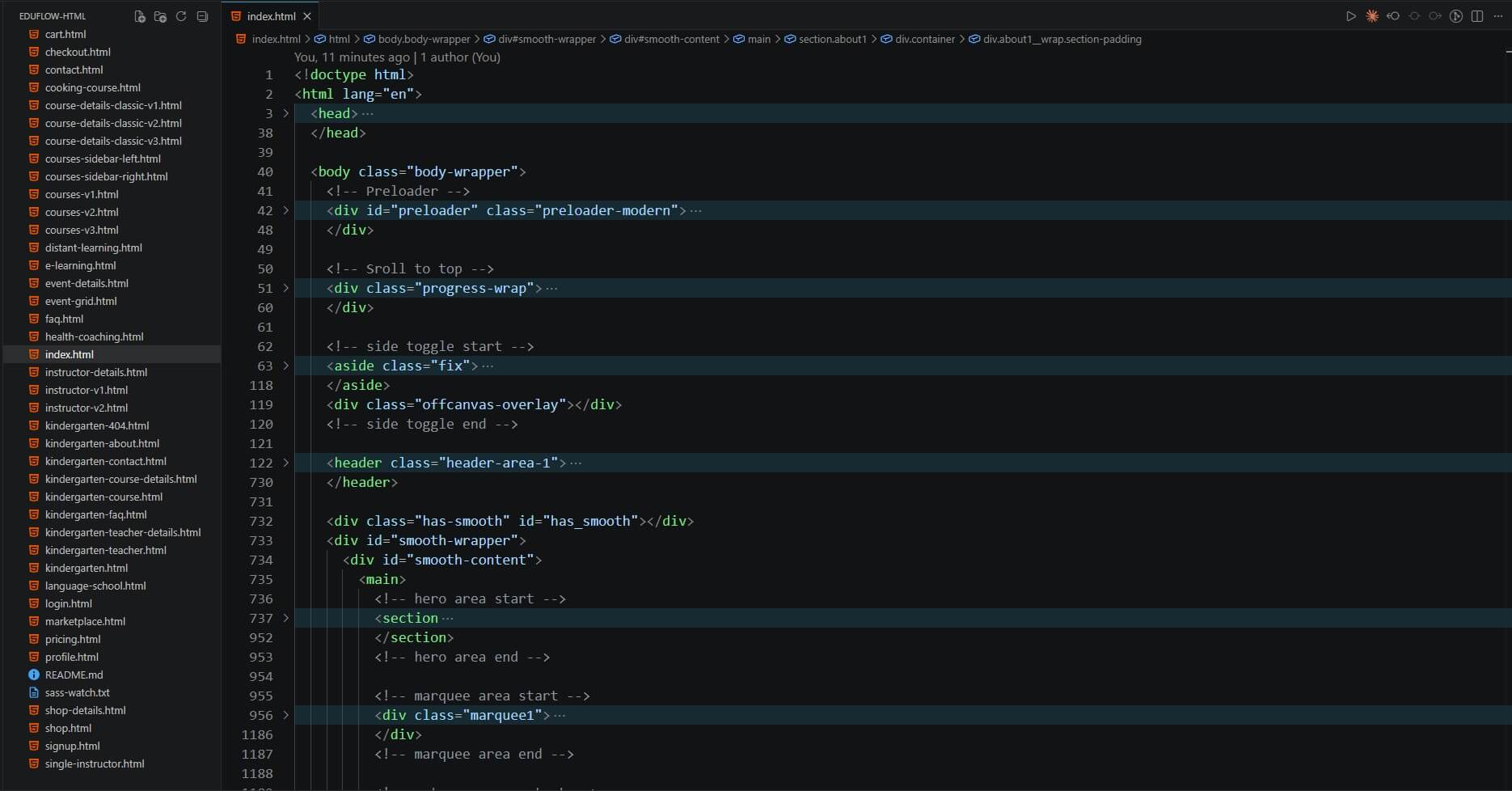This screenshot has height=791, width=1512.
Task: Go to previous change with arrow-circle icon
Action: click(1393, 16)
